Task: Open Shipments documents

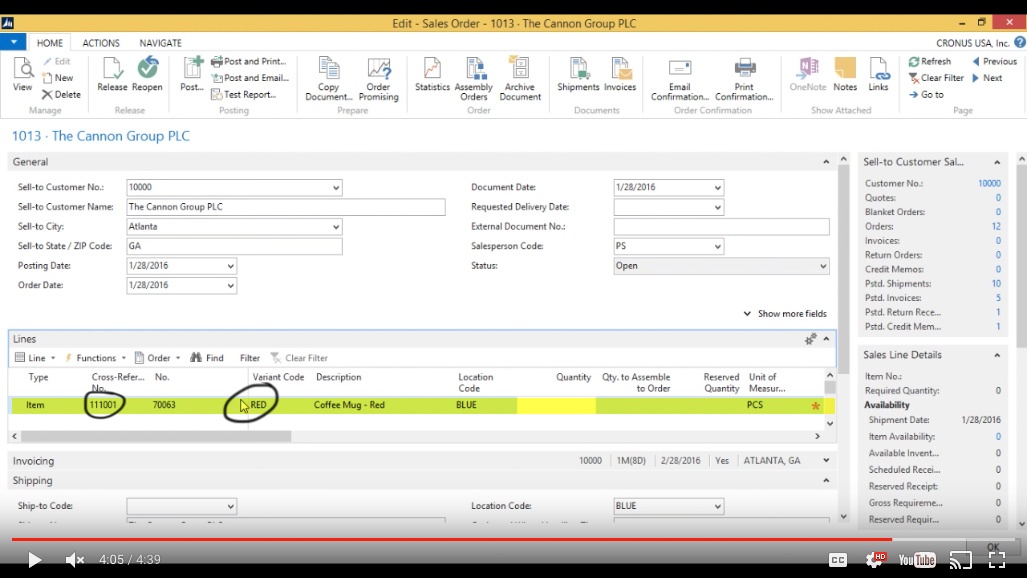Action: [x=578, y=74]
